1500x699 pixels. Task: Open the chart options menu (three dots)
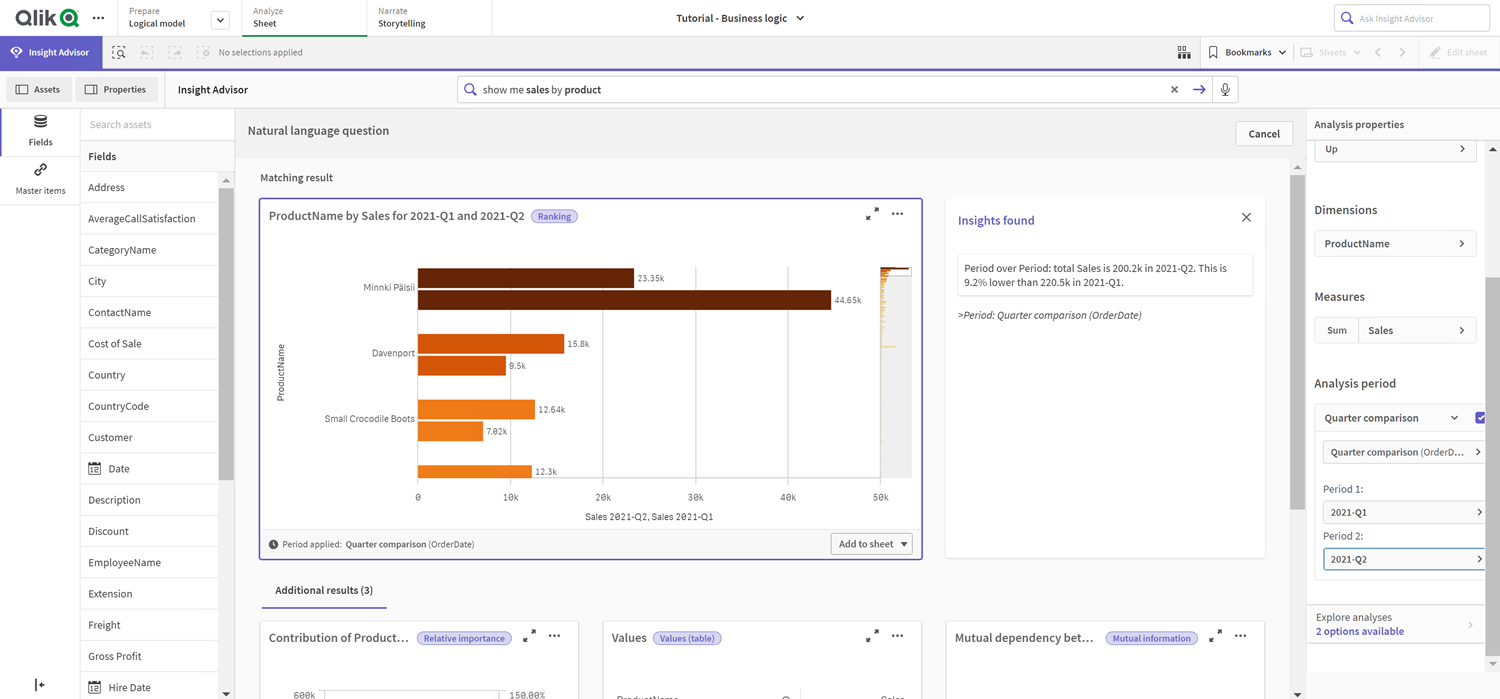coord(897,214)
